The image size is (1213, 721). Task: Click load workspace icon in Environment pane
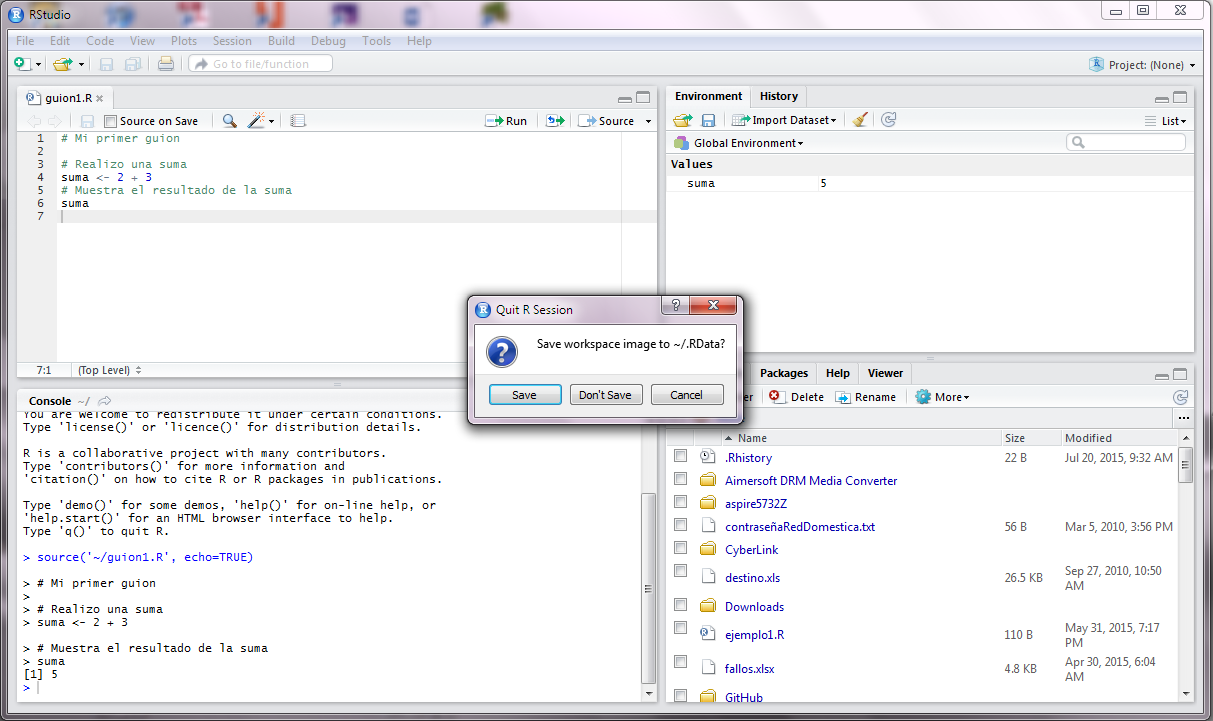point(682,120)
